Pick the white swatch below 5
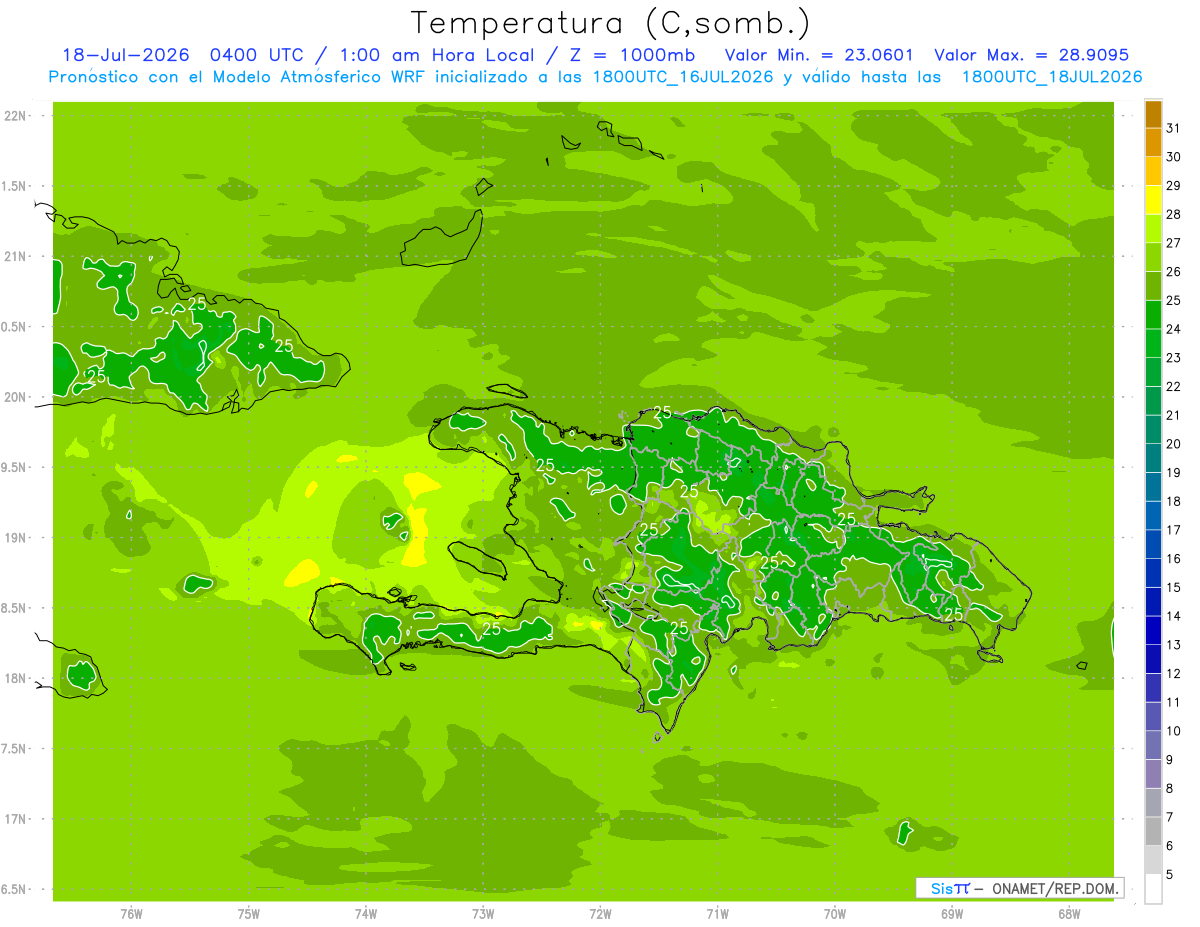The image size is (1200, 927). click(x=1153, y=889)
